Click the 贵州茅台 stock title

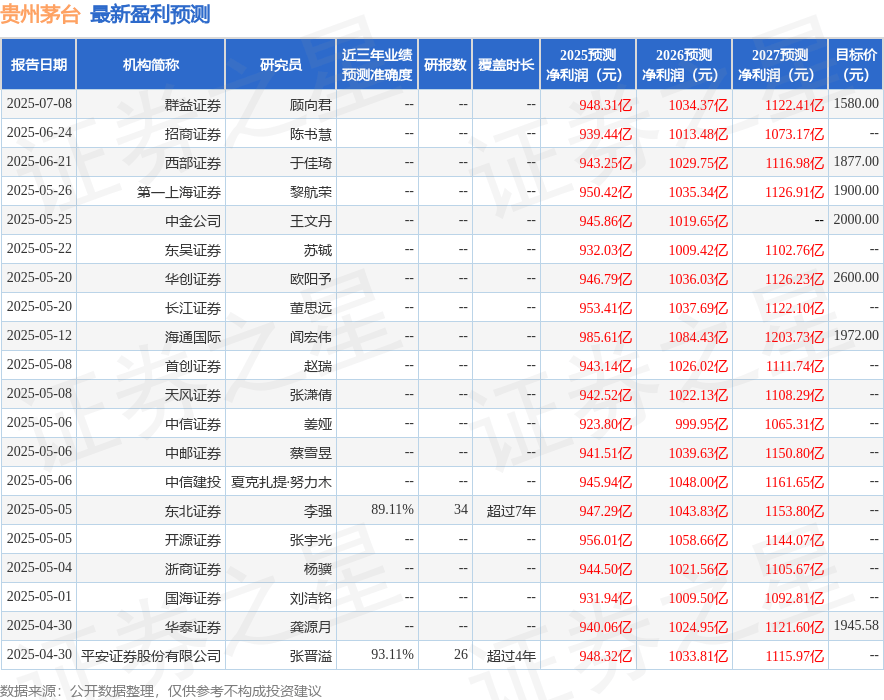pos(38,14)
